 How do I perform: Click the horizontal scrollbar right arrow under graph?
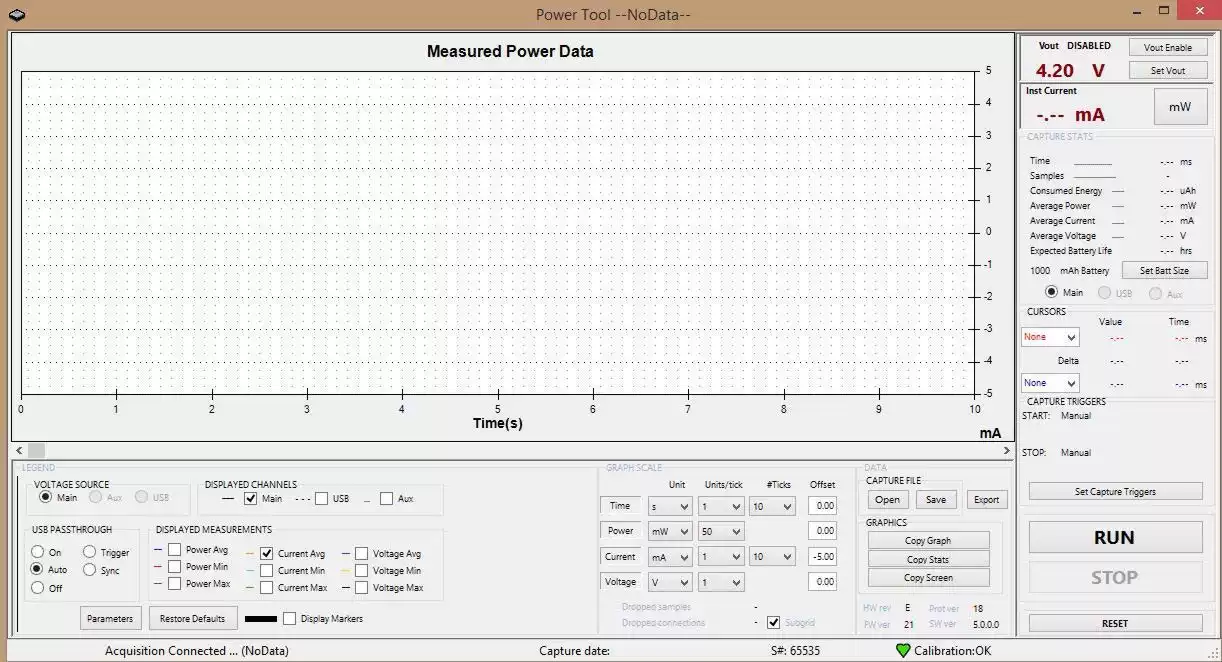(x=1006, y=452)
